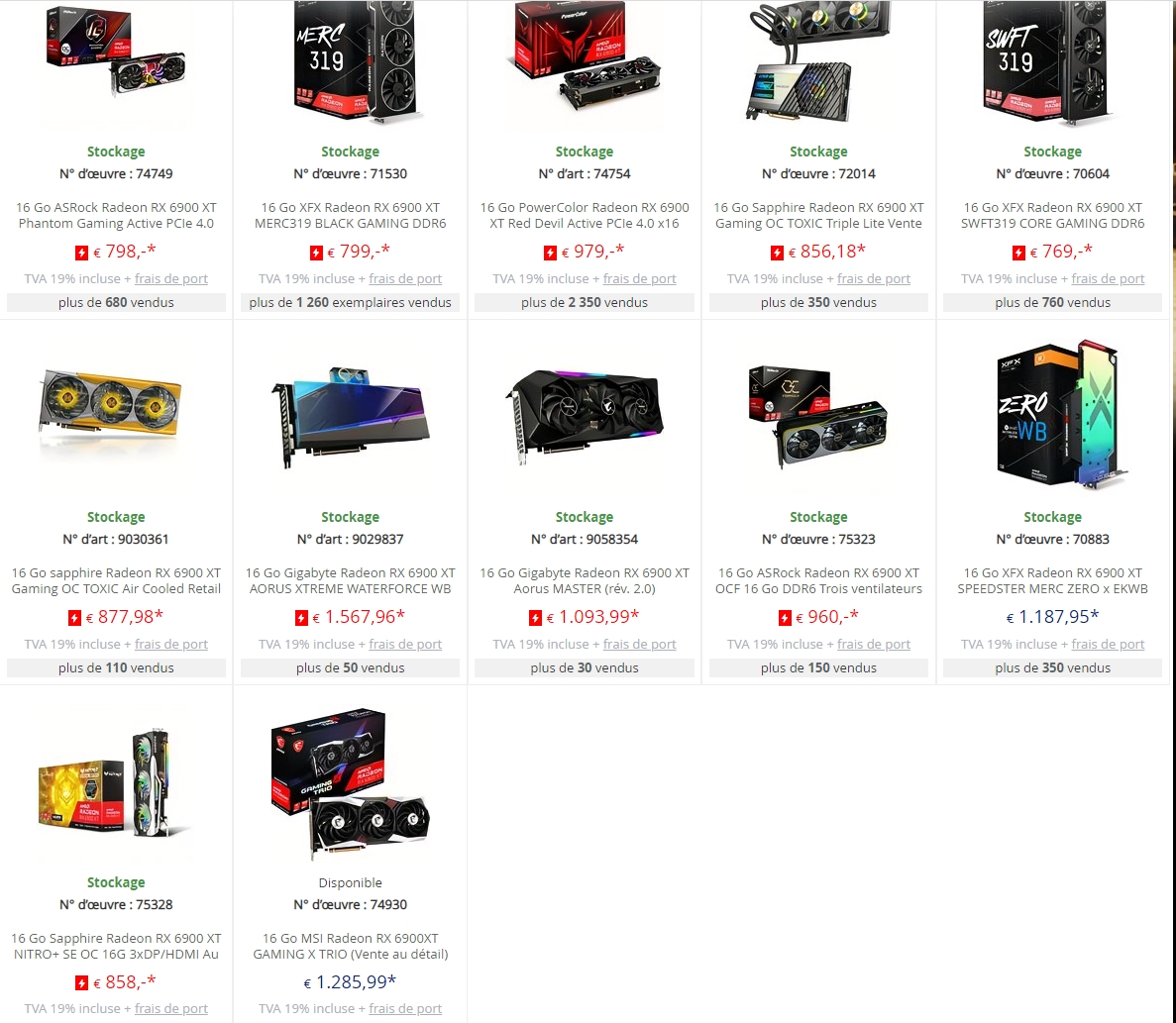Open the Gigabyte Aorus MASTER rév. 2.0 title
Image resolution: width=1176 pixels, height=1023 pixels.
(585, 581)
